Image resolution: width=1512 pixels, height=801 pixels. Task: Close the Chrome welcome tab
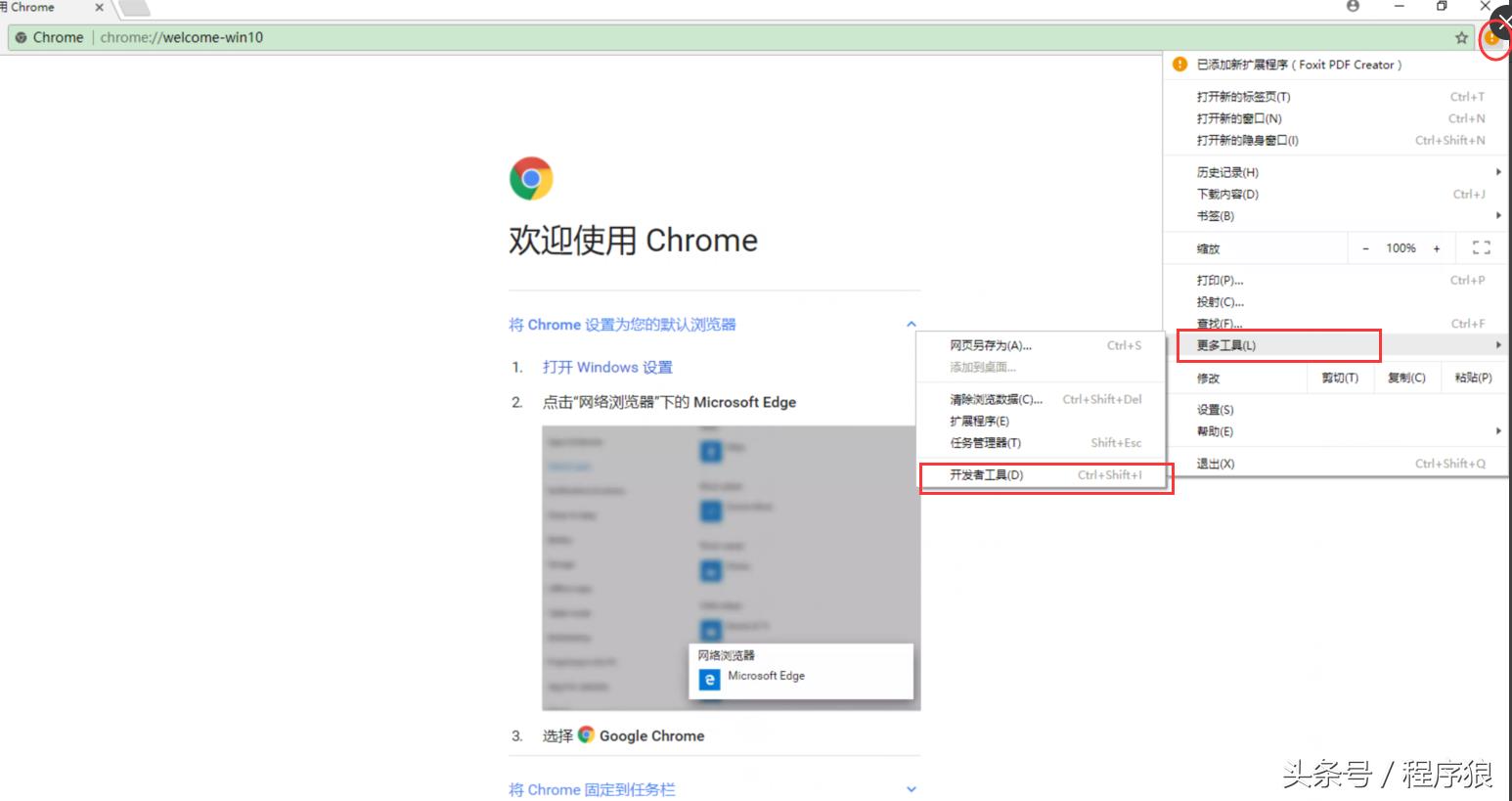pyautogui.click(x=99, y=8)
